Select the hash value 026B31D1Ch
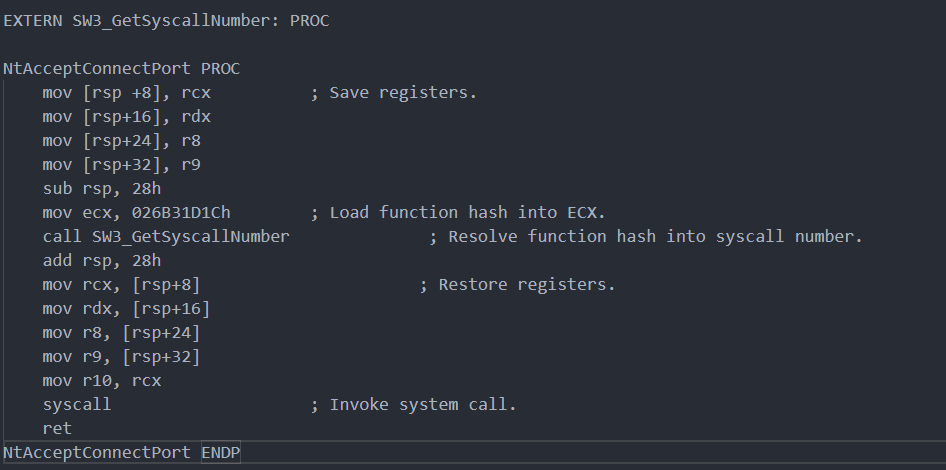 (x=181, y=213)
